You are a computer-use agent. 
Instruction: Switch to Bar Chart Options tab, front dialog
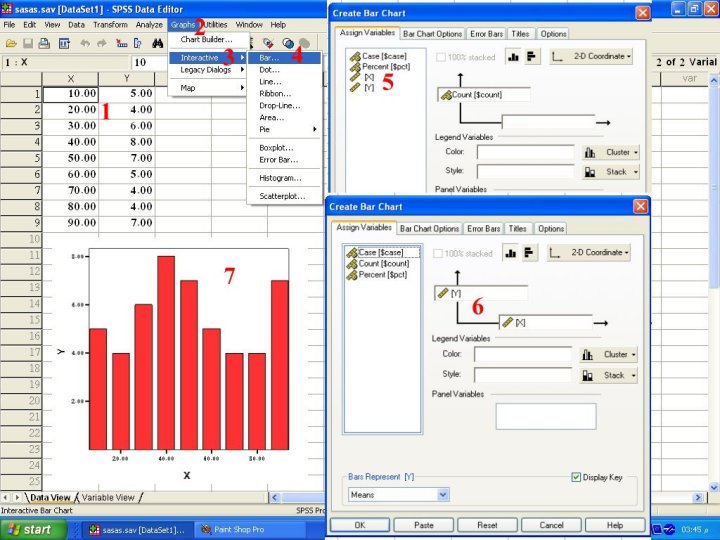[x=429, y=229]
